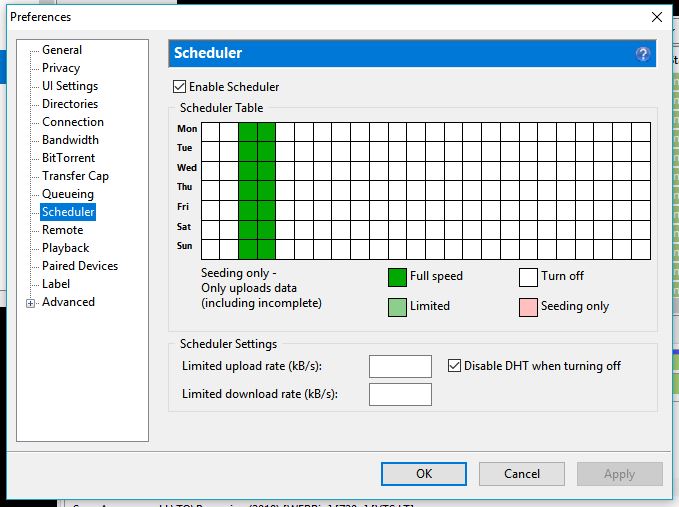
Task: Open the Scheduler help question-mark icon
Action: click(x=643, y=54)
